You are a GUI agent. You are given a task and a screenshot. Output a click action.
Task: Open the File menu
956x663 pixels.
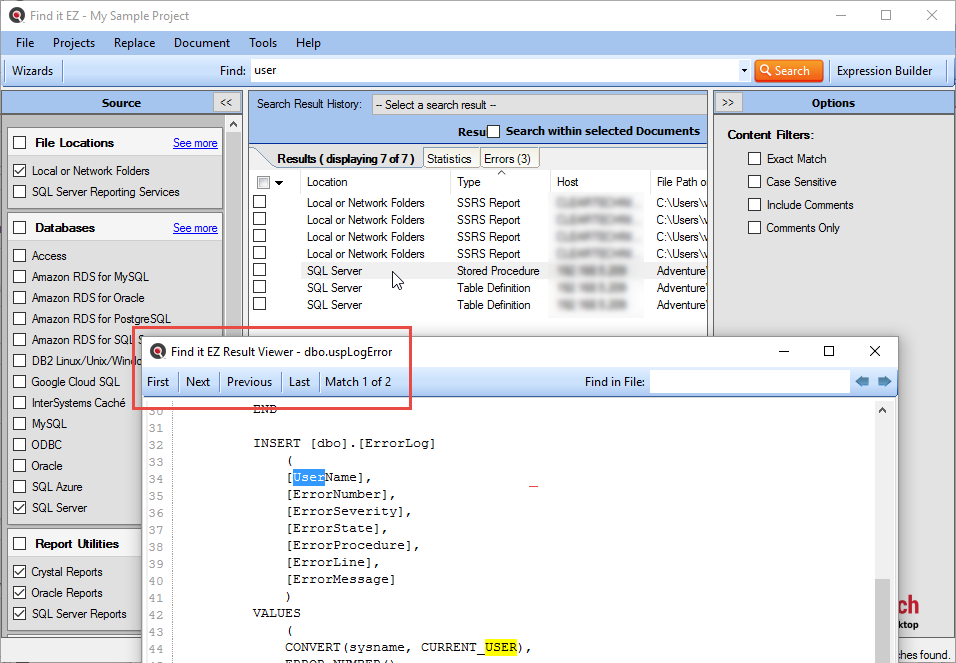point(25,43)
